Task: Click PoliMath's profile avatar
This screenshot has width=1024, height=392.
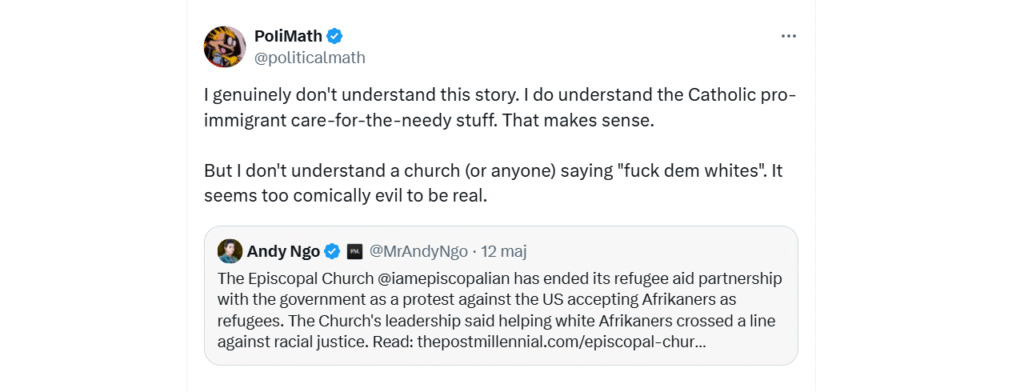Action: [225, 47]
